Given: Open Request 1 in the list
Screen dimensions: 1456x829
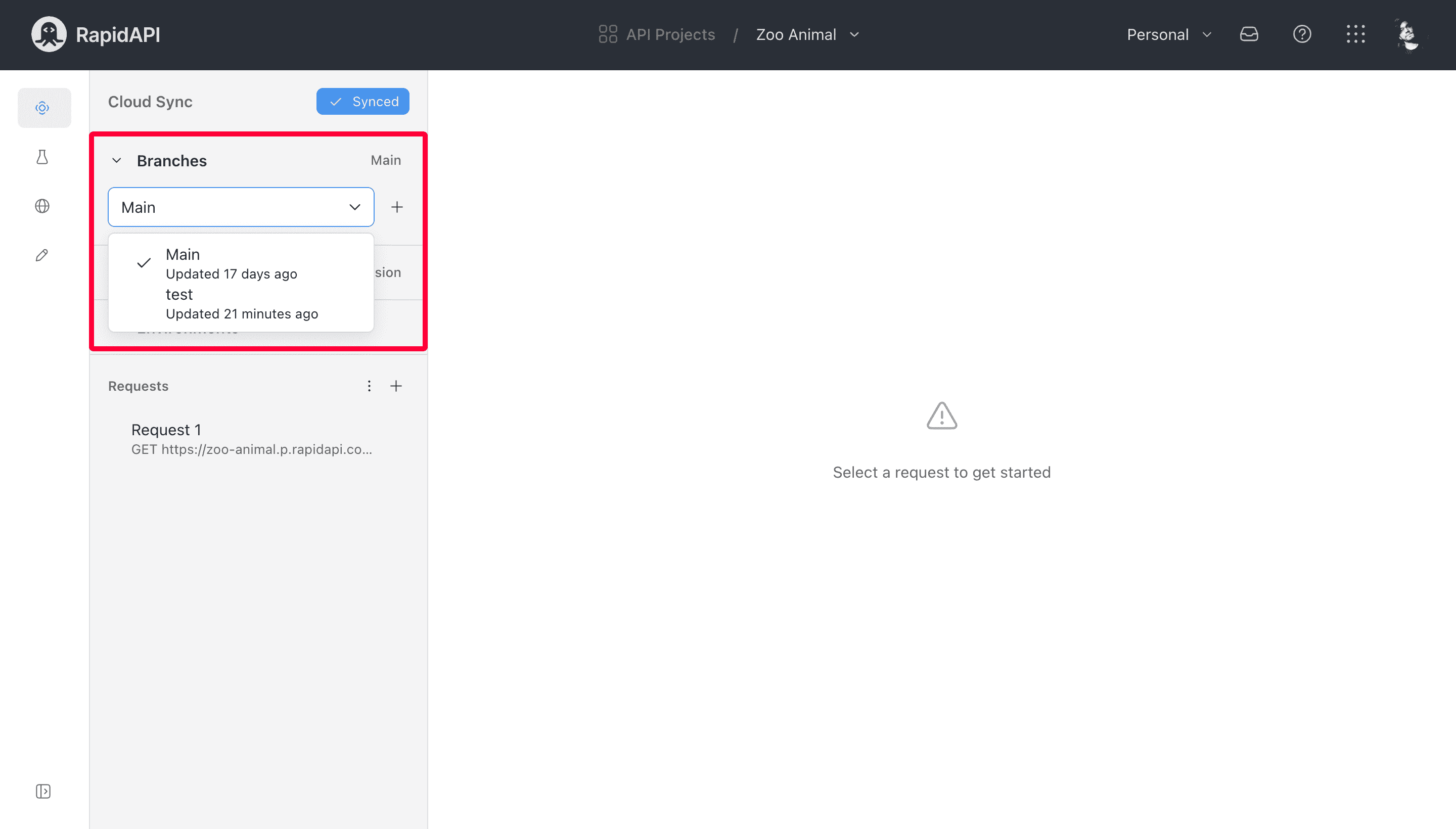Looking at the screenshot, I should tap(257, 439).
